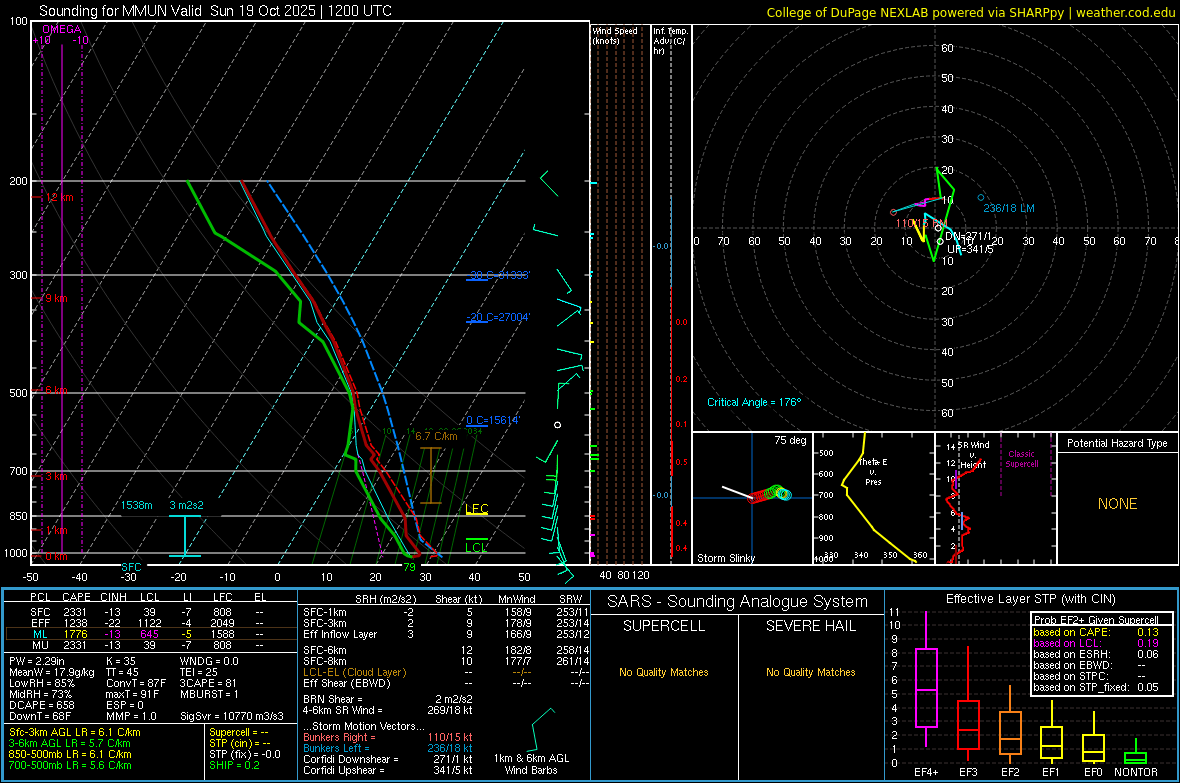The image size is (1180, 783).
Task: Click the Critical Angle = 176° text
Action: (754, 402)
